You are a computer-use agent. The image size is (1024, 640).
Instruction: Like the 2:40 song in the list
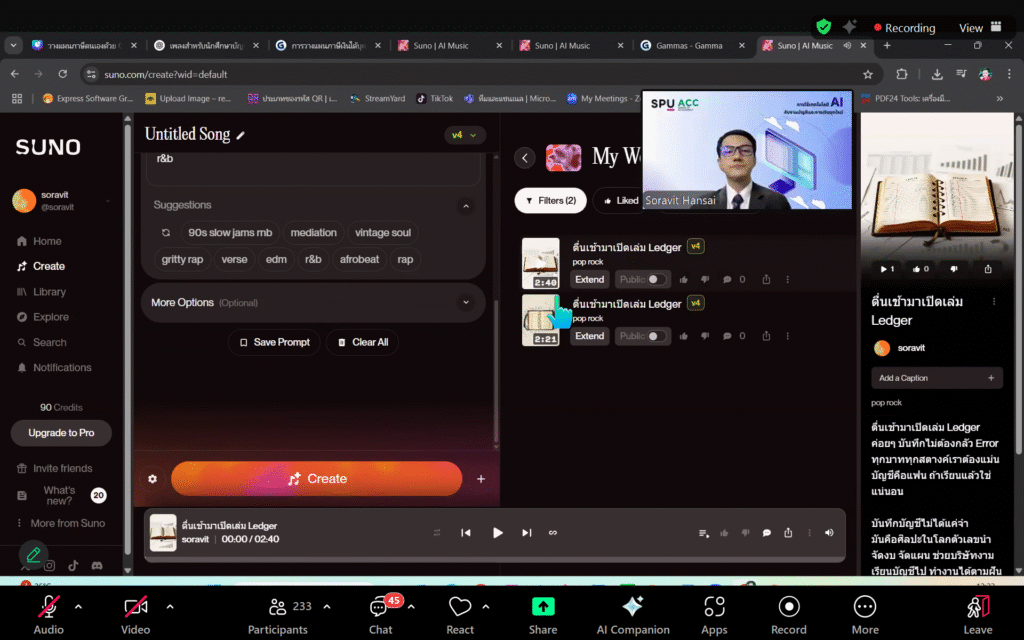pyautogui.click(x=684, y=280)
